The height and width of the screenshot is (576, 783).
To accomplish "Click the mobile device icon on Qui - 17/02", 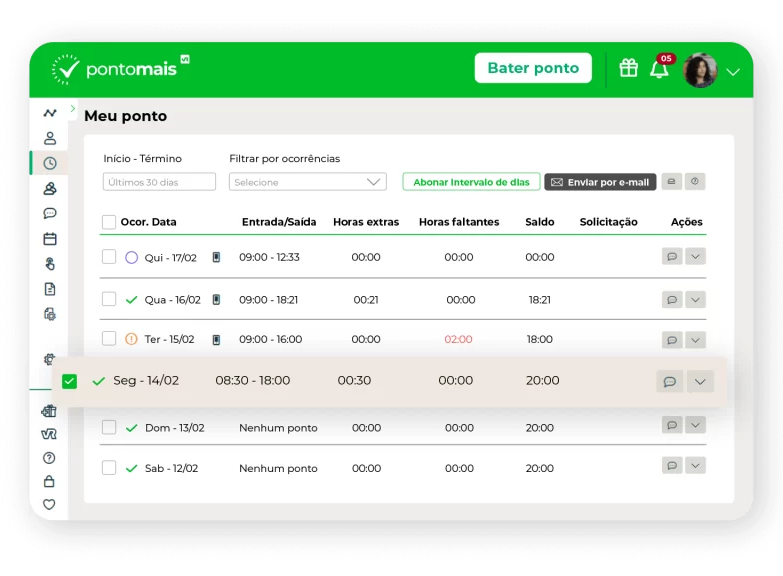I will tap(216, 257).
